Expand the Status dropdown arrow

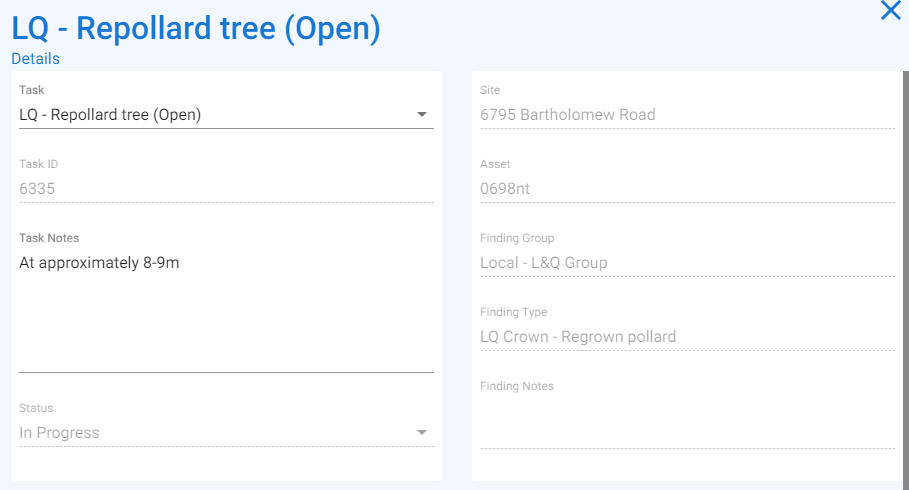422,432
